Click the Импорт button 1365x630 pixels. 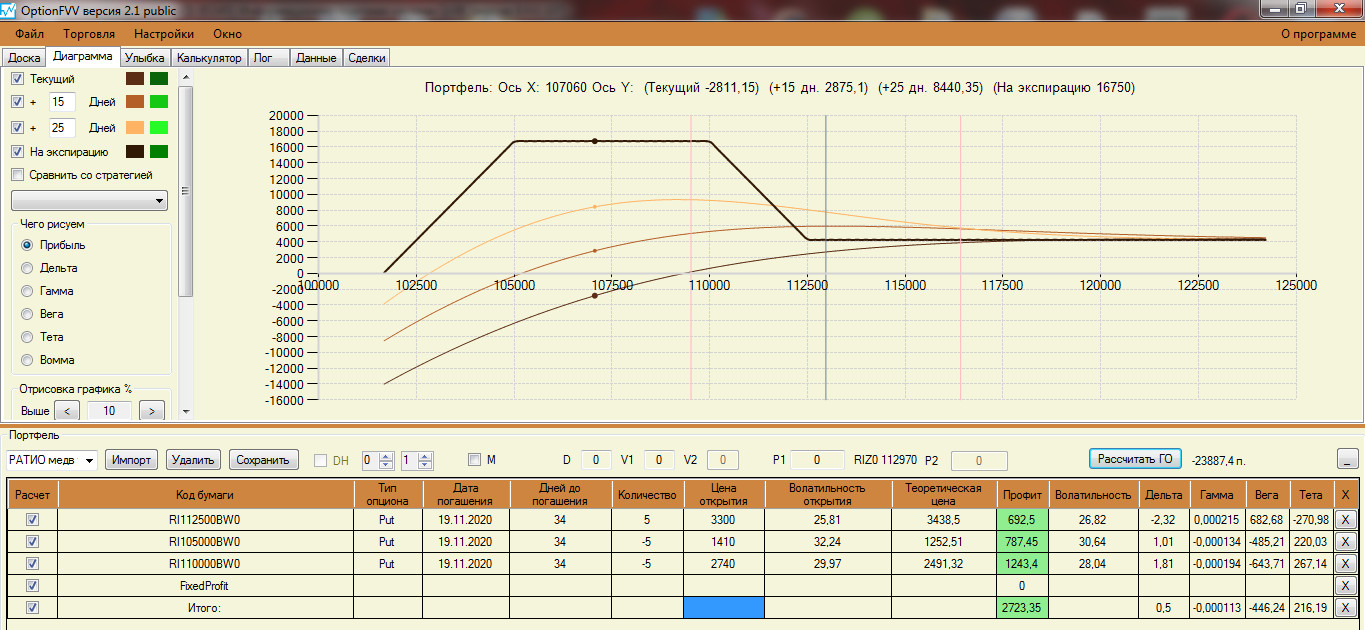coord(132,460)
